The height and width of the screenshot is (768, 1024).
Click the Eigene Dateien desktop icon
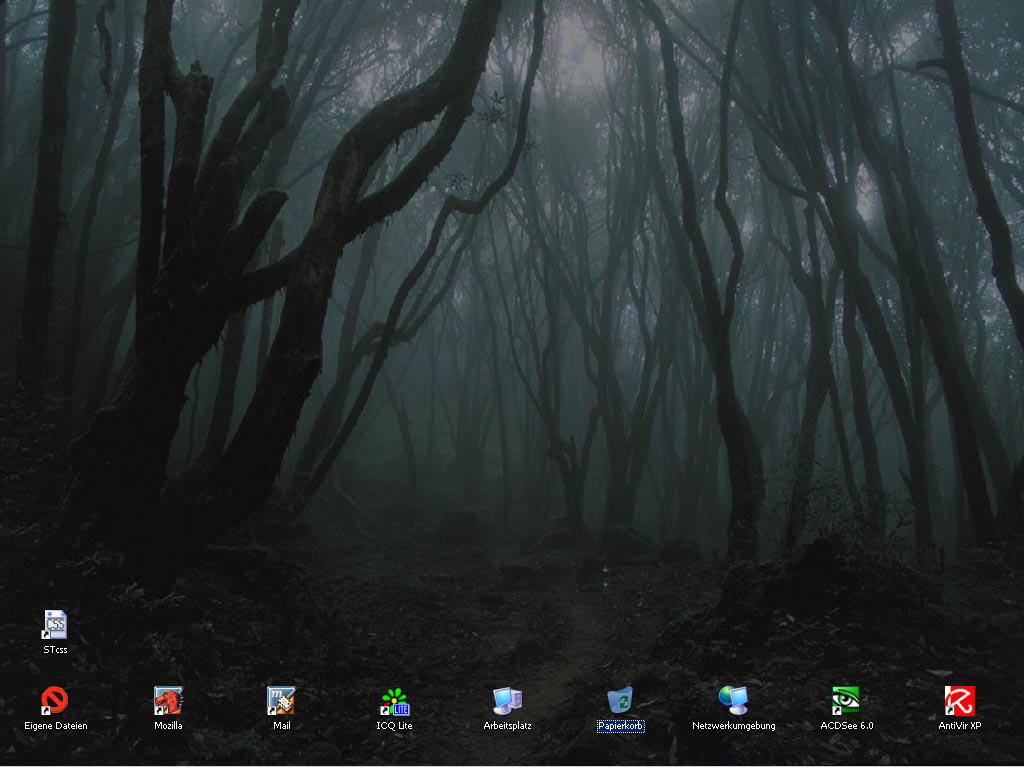pyautogui.click(x=55, y=701)
